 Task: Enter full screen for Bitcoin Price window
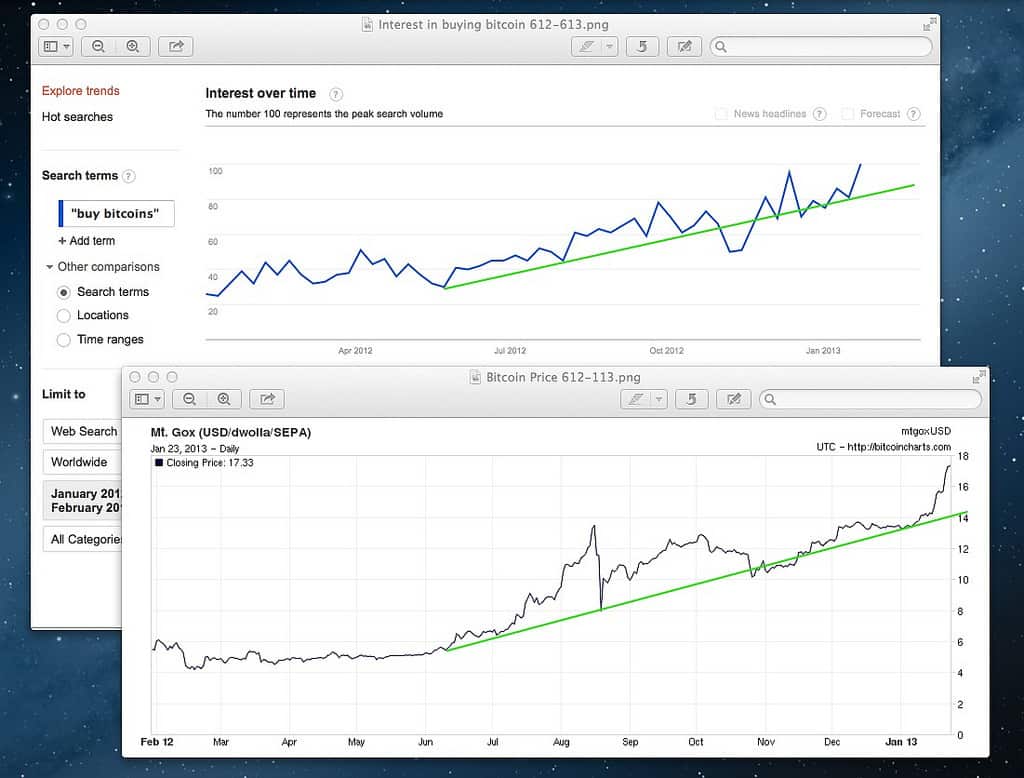pos(977,377)
